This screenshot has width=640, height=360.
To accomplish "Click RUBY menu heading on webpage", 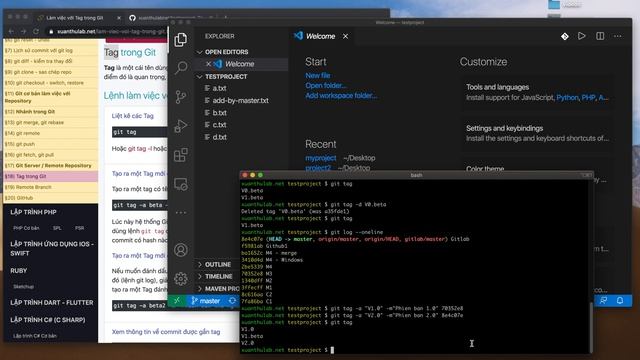I will click(x=19, y=271).
